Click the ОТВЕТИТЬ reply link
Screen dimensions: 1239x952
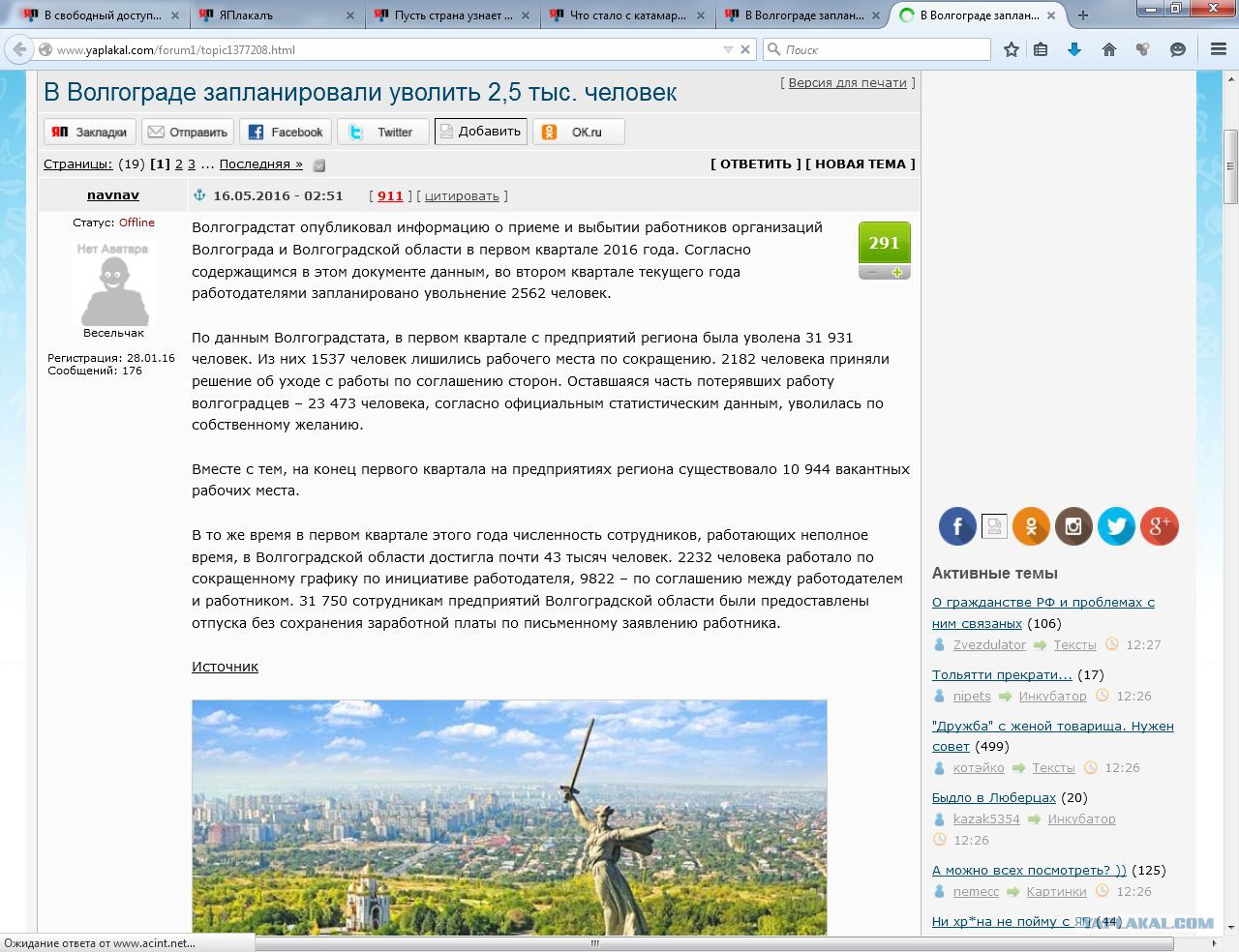(756, 164)
